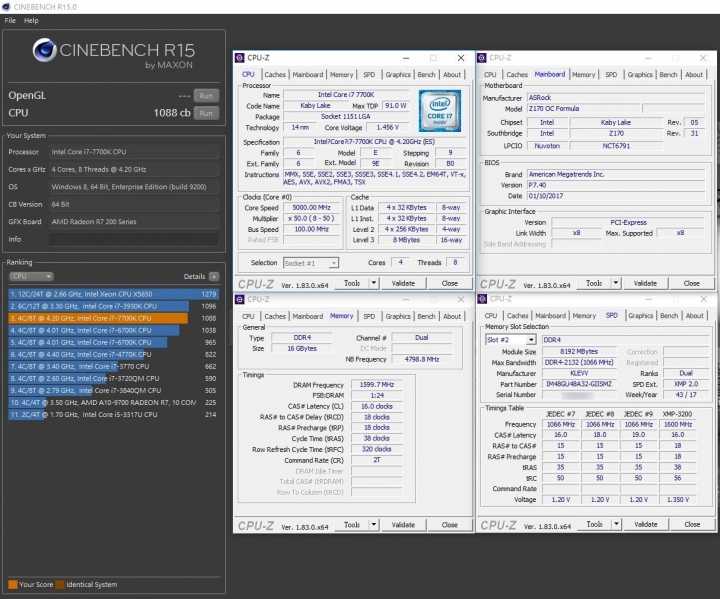
Task: Click the CPU-Z icon in the top-left CPU-Z window title
Action: tap(240, 58)
